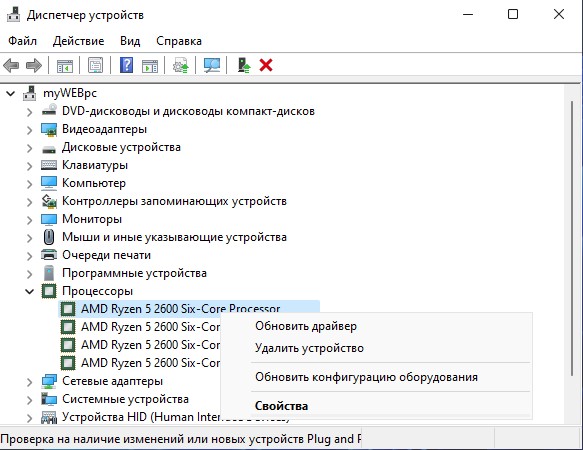
Task: Click the Компьютер monitor icon
Action: click(49, 183)
